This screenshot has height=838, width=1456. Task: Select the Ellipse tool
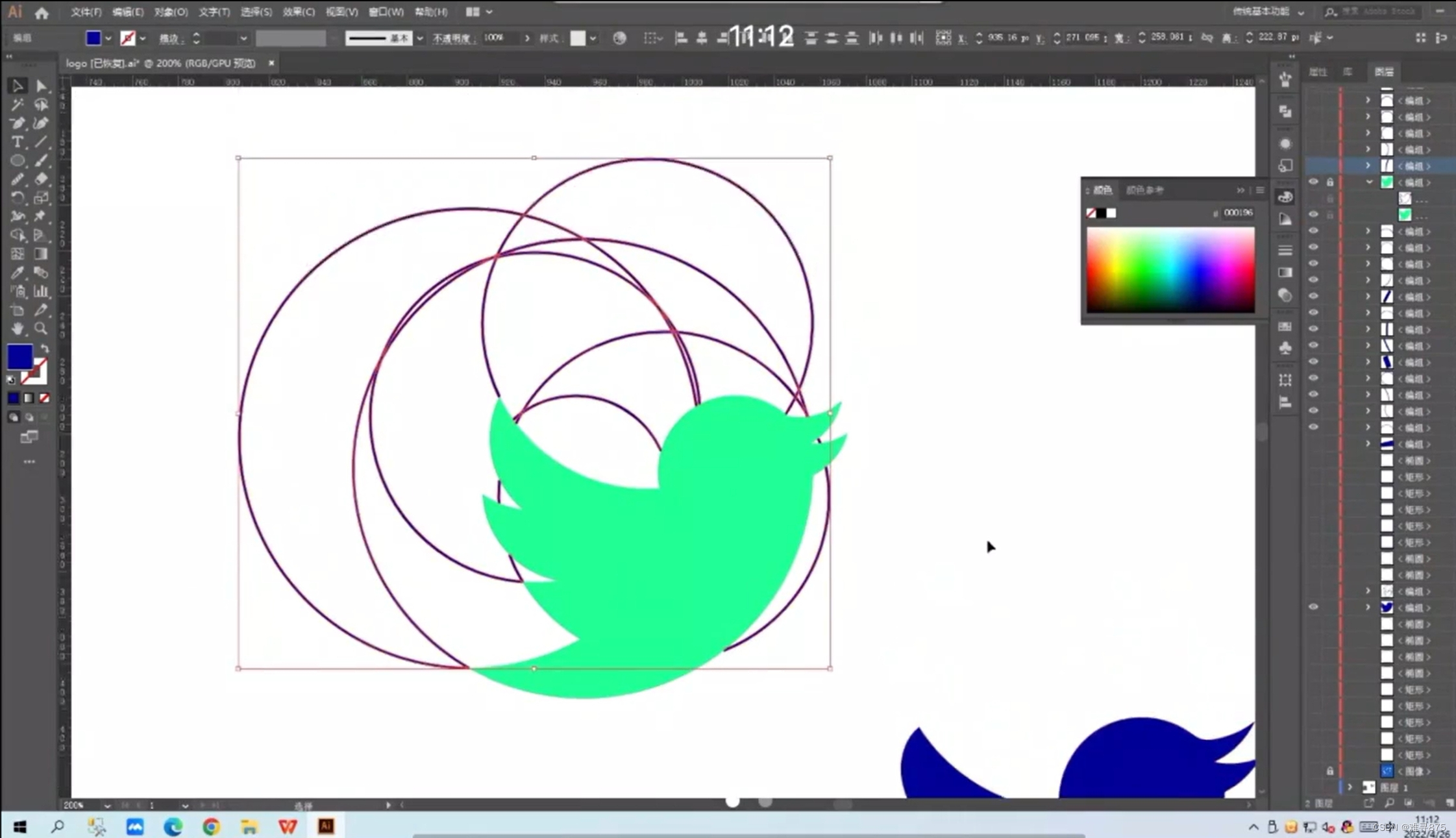click(18, 160)
